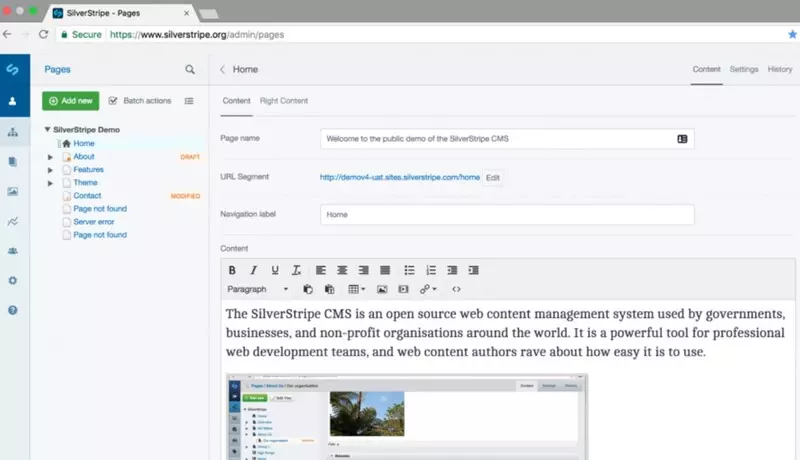Click the clear formatting icon
This screenshot has width=800, height=460.
(296, 270)
